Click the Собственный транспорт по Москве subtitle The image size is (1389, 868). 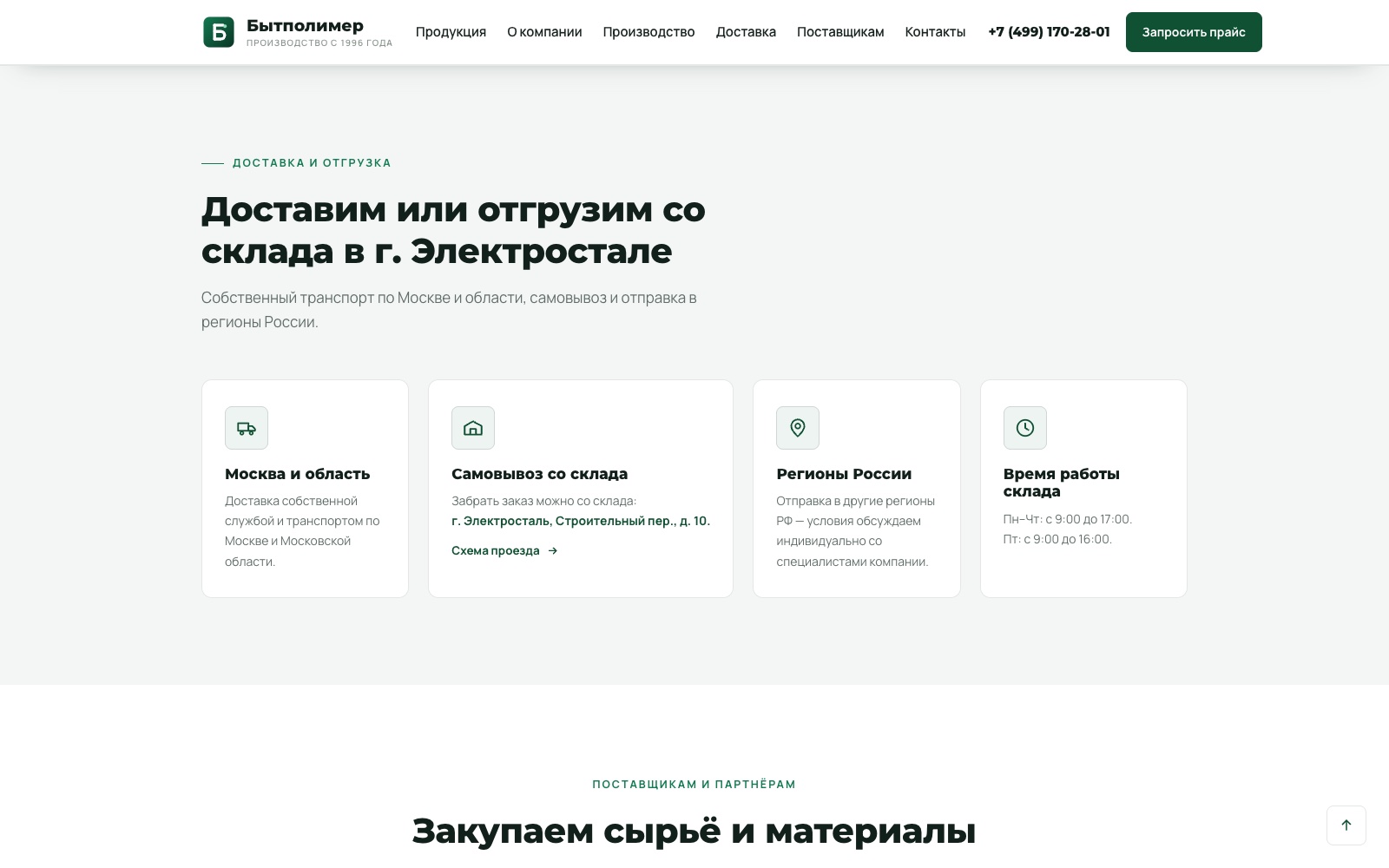pyautogui.click(x=449, y=310)
